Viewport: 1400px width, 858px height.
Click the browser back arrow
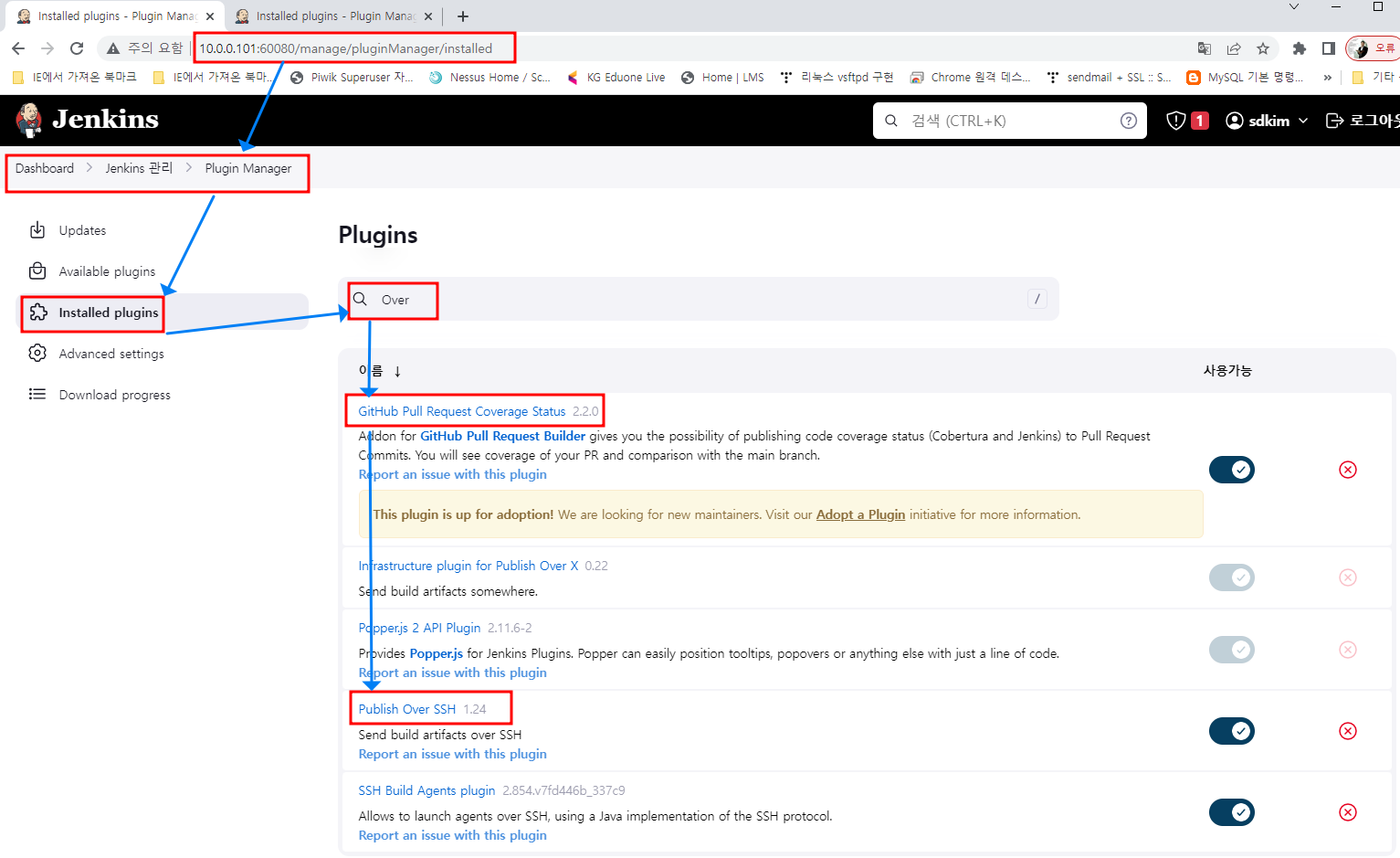18,48
